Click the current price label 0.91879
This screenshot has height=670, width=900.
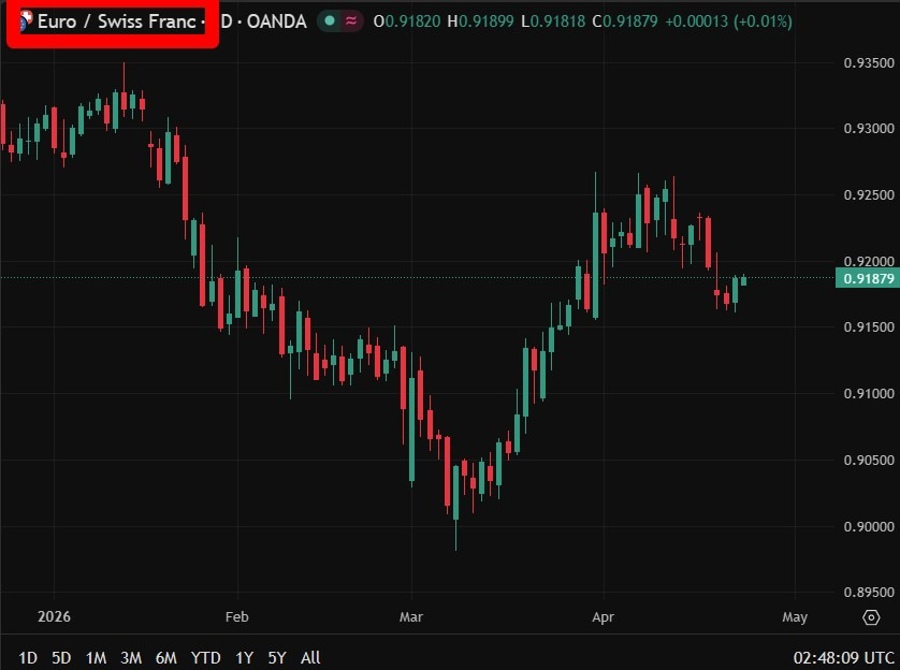click(865, 279)
